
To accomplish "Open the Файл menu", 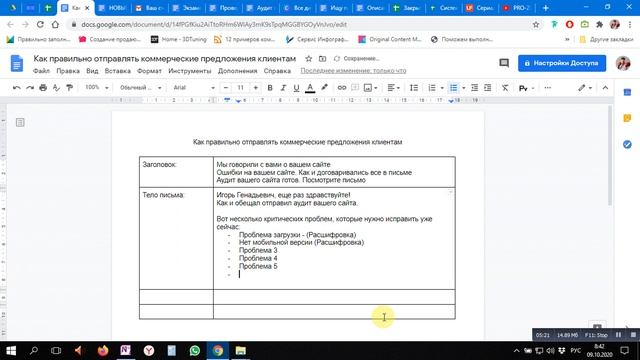I will [41, 71].
